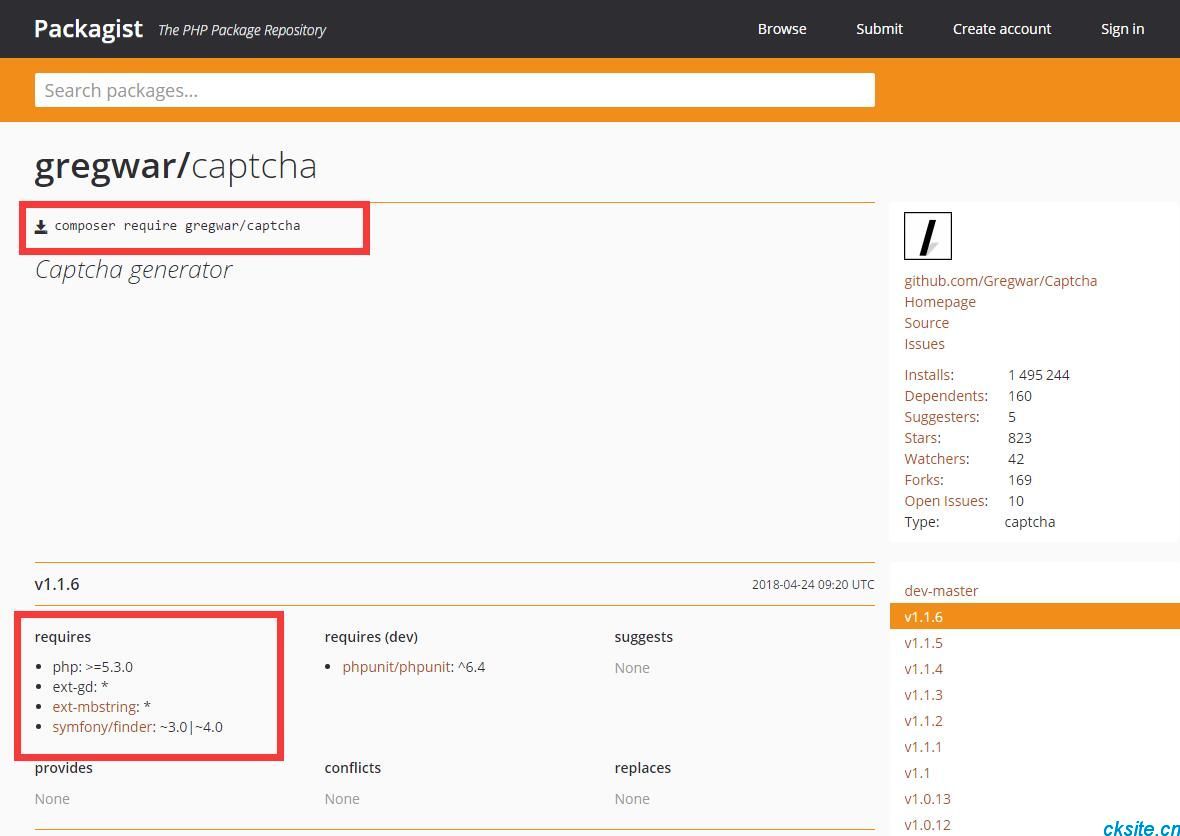Image resolution: width=1180 pixels, height=836 pixels.
Task: Open the Sign in page
Action: [1122, 29]
